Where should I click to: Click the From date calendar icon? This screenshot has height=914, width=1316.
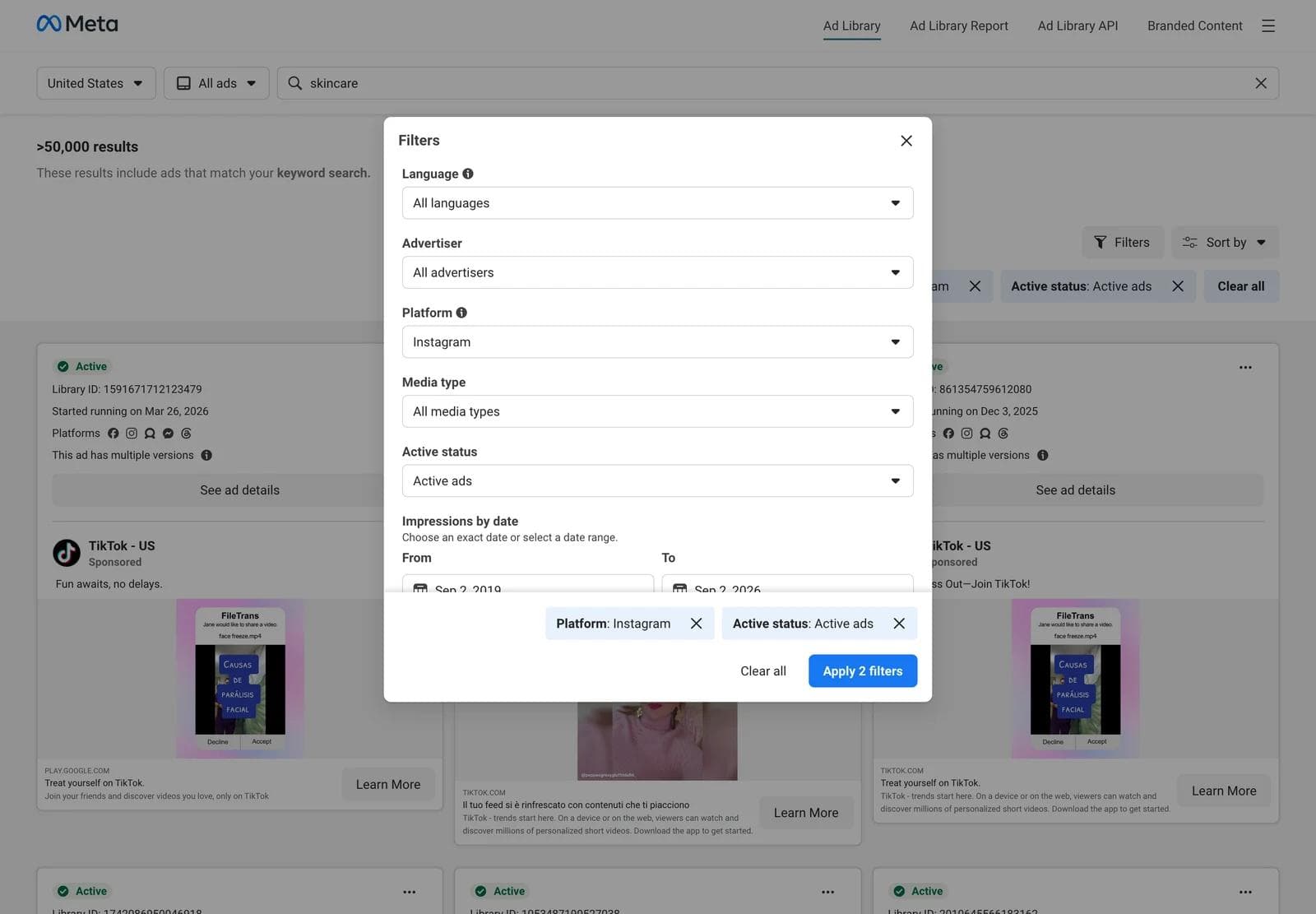coord(420,588)
